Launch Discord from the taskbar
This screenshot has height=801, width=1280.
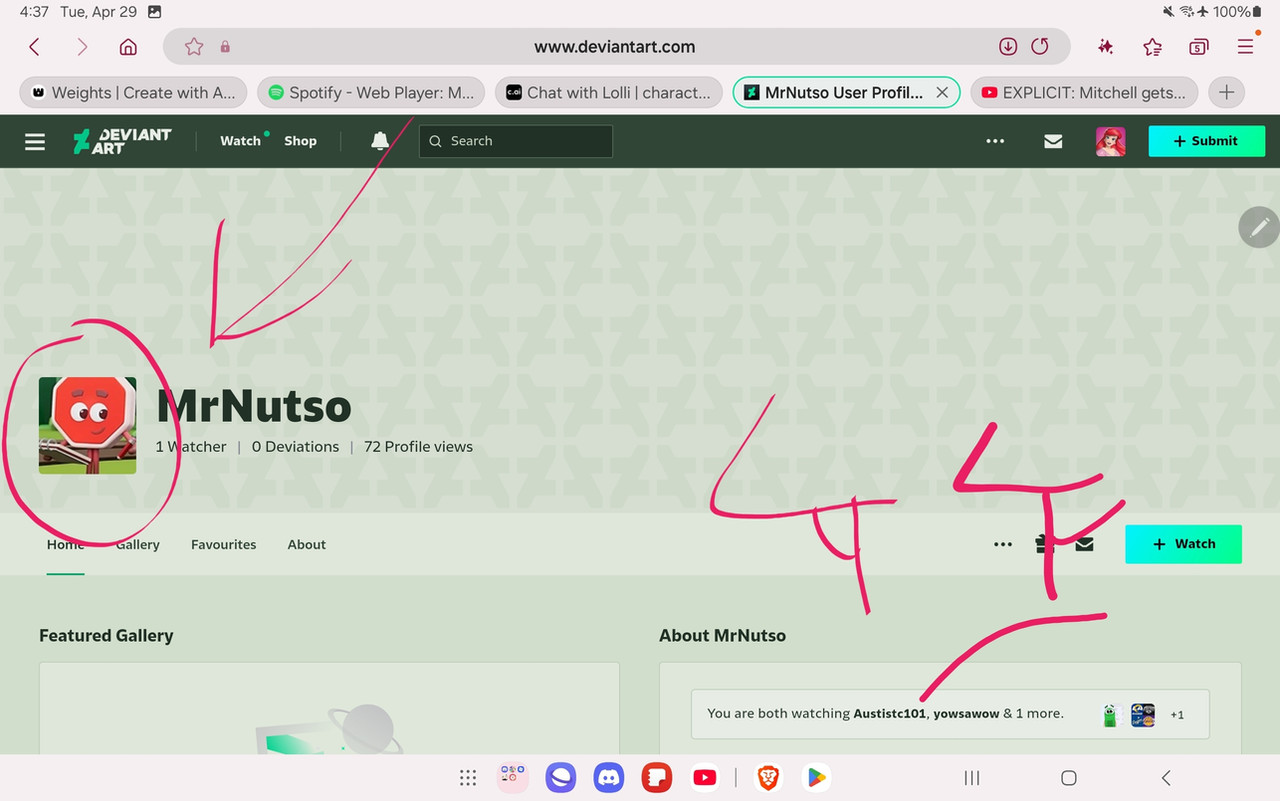pos(609,778)
